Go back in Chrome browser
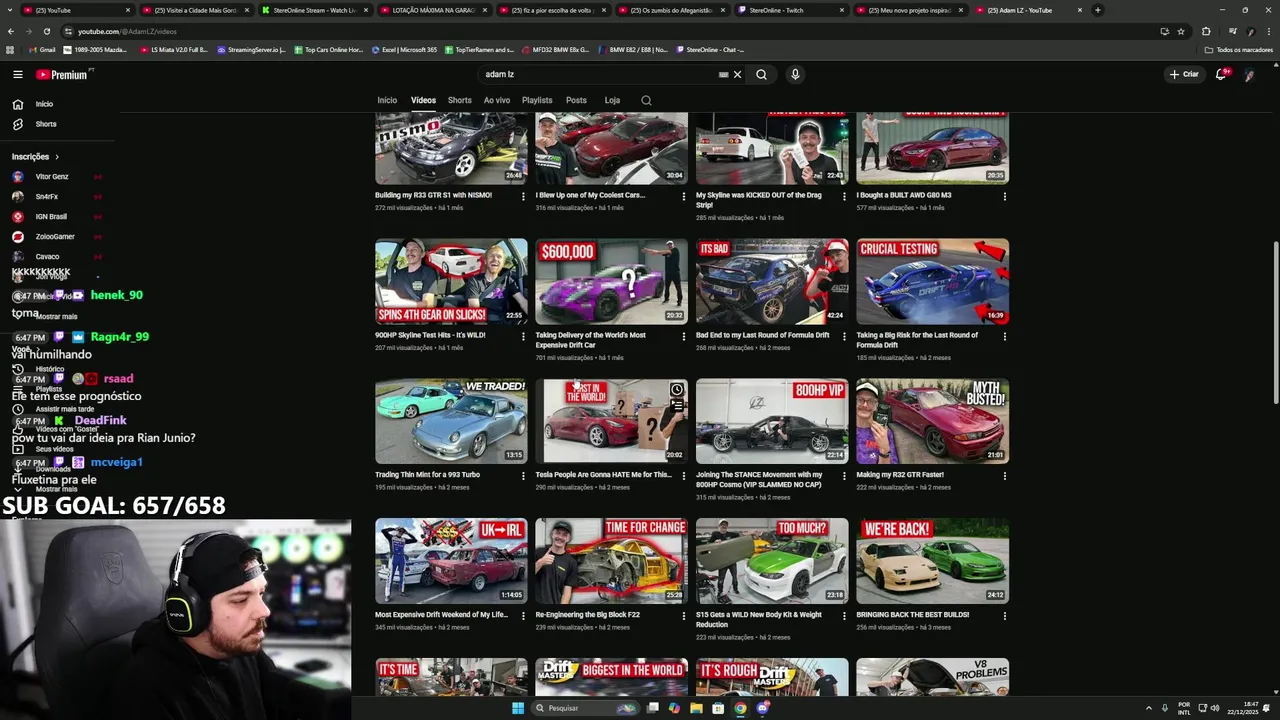The height and width of the screenshot is (720, 1280). [11, 31]
